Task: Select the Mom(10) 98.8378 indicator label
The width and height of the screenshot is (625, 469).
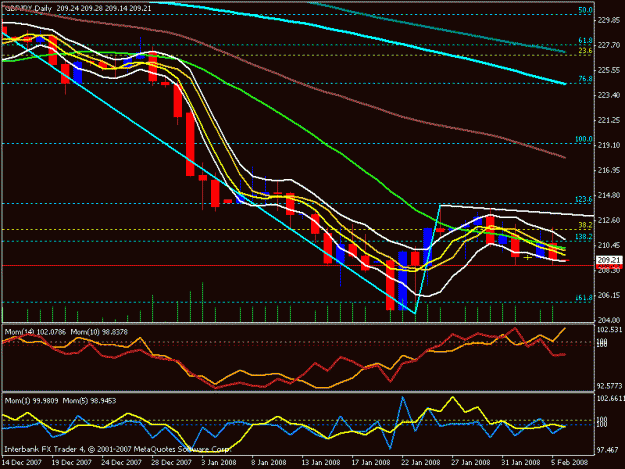Action: click(x=99, y=332)
